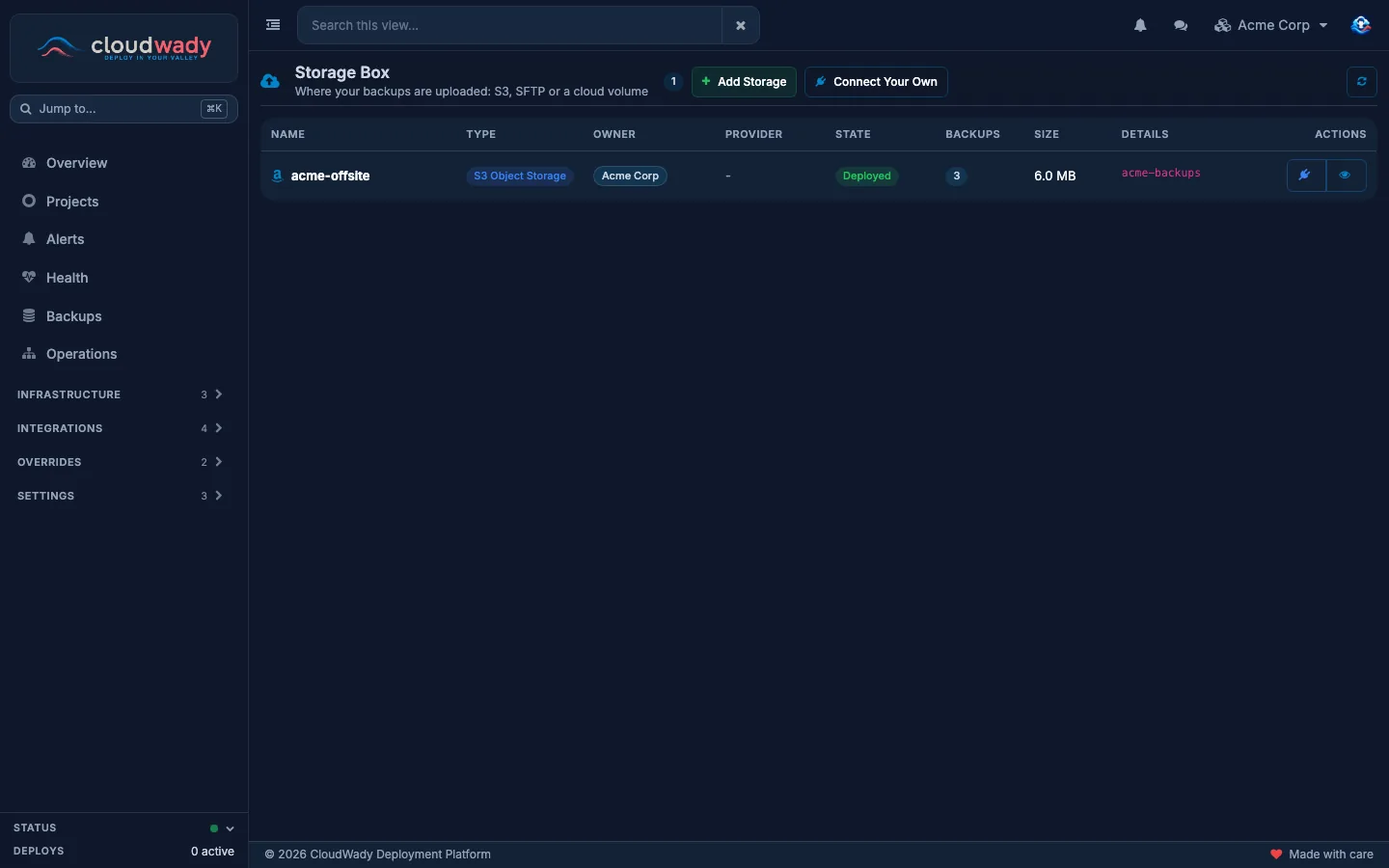Click the plug action for acme-offsite
Image resolution: width=1389 pixels, height=868 pixels.
pos(1306,176)
